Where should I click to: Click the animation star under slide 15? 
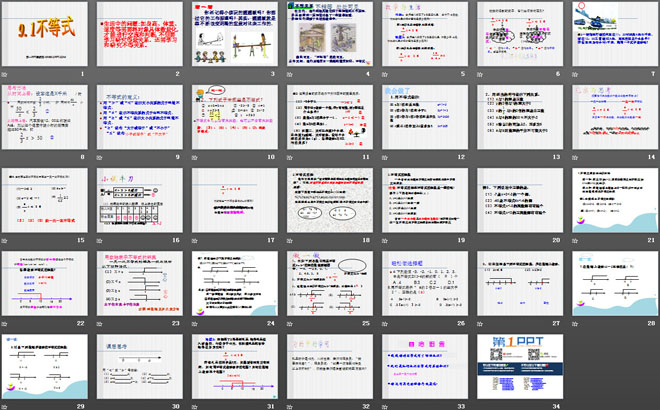(x=5, y=241)
